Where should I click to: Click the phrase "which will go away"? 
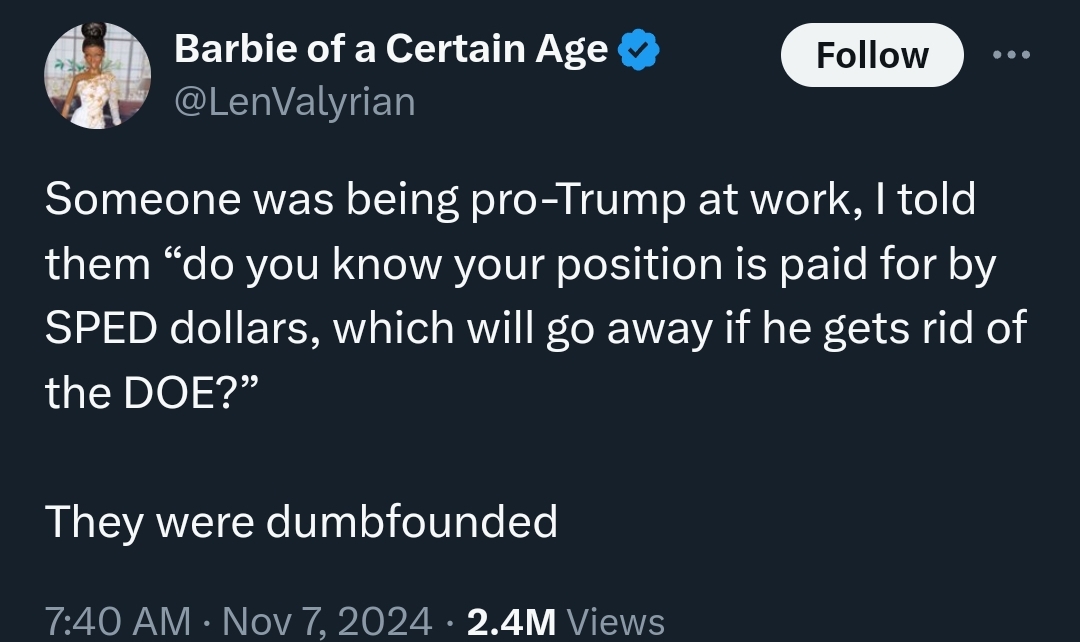512,328
